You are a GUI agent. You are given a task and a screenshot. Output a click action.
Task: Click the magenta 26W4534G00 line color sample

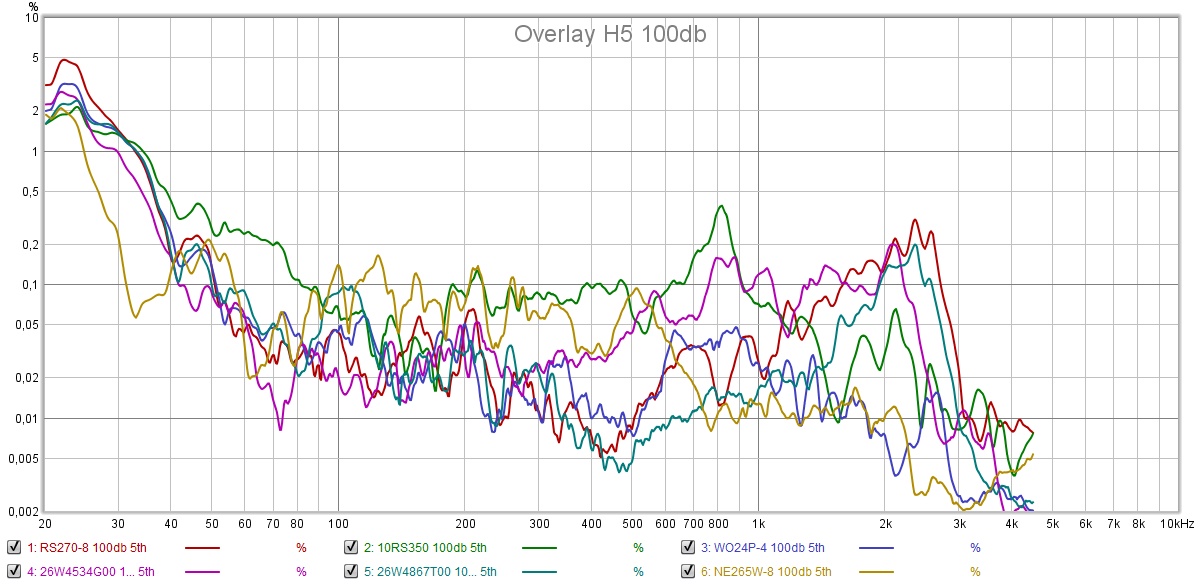[x=202, y=572]
